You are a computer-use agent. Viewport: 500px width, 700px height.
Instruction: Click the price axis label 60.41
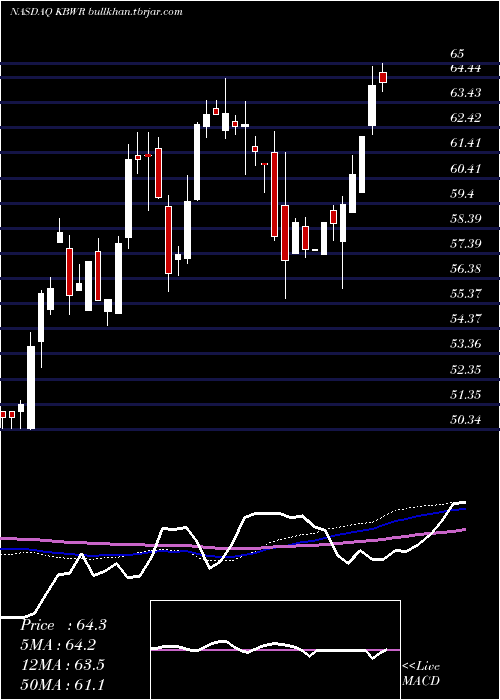pos(466,169)
